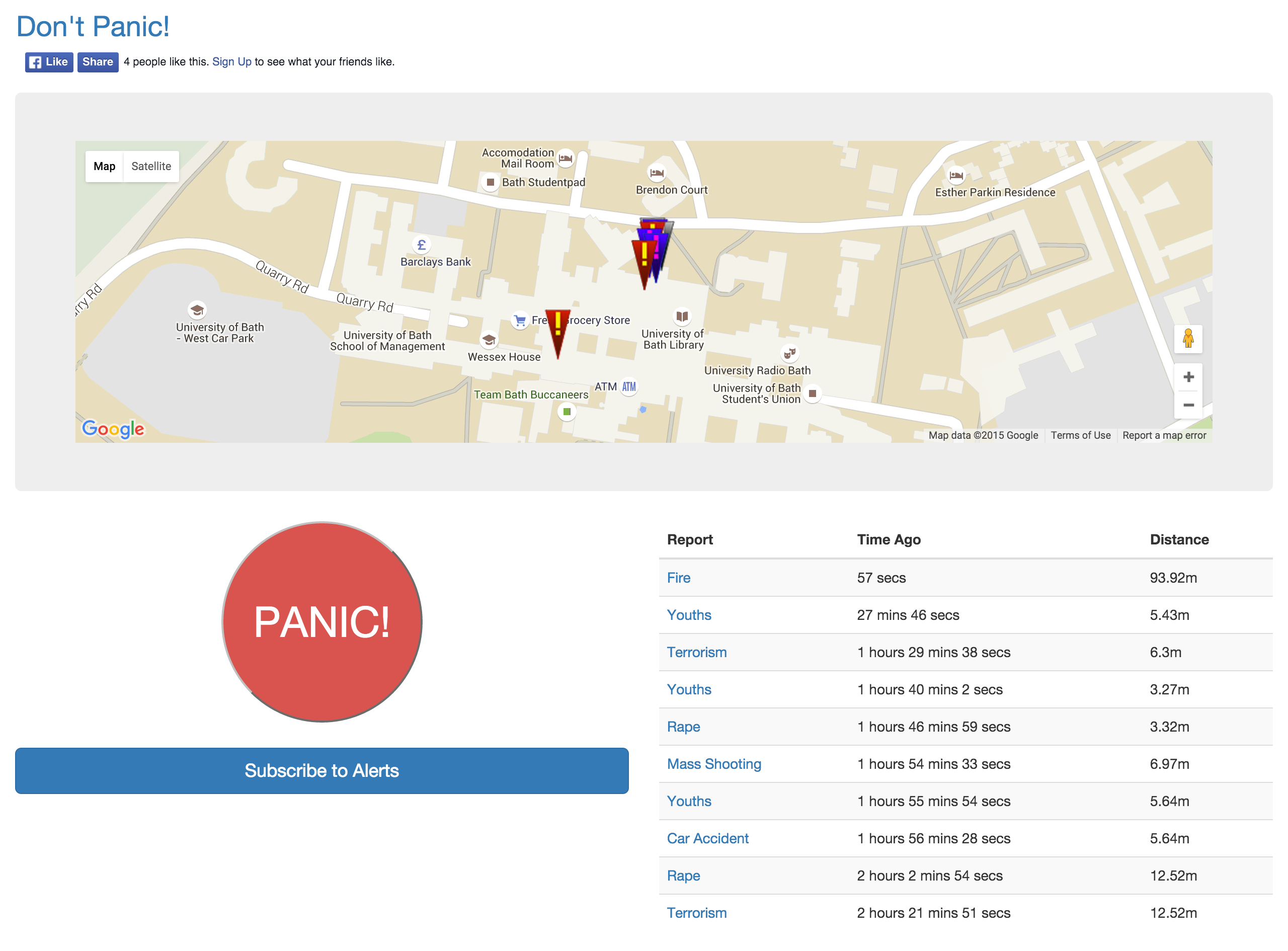This screenshot has width=1288, height=951.
Task: Switch map to Satellite view
Action: tap(151, 167)
